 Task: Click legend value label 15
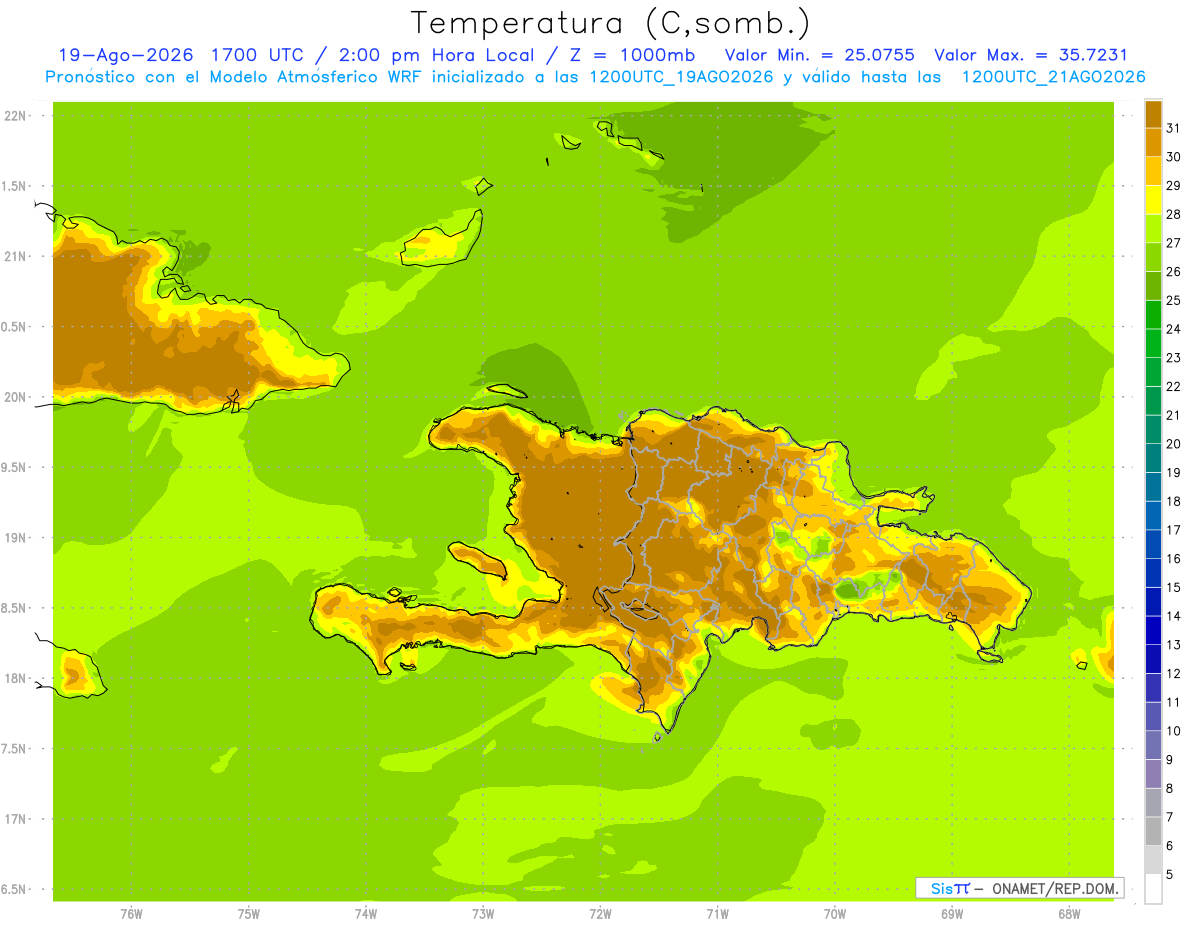point(1173,587)
